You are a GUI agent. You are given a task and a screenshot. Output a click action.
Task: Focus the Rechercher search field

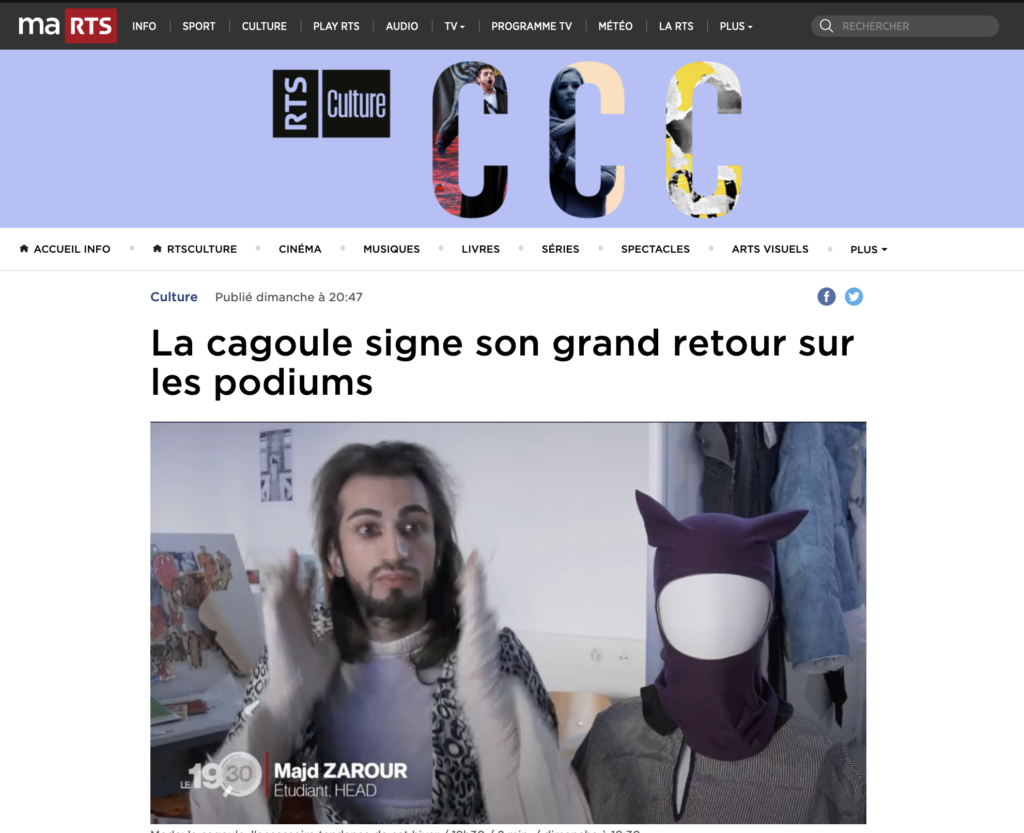coord(905,26)
